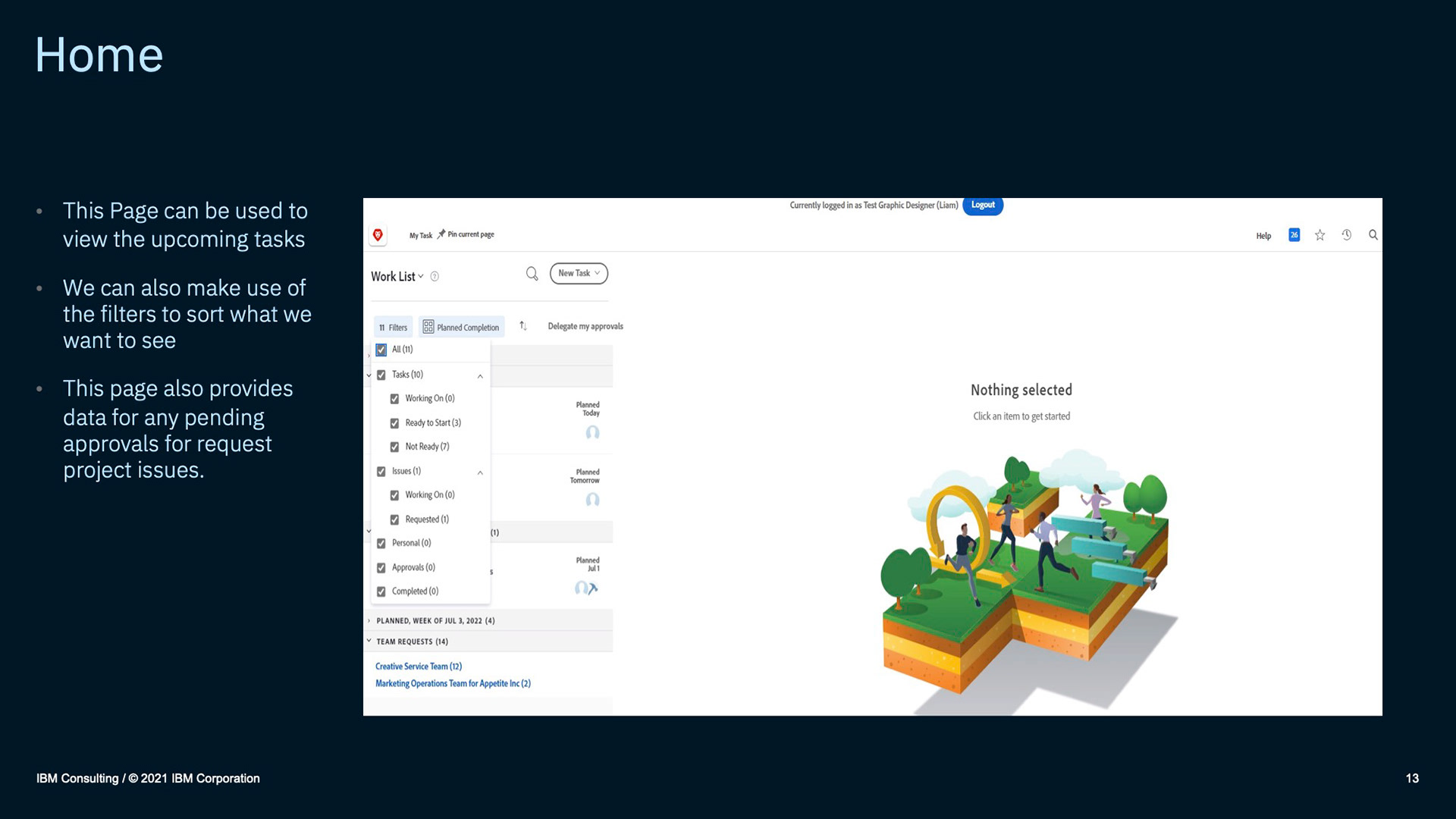Uncheck the All (11) filter checkbox

tap(381, 350)
